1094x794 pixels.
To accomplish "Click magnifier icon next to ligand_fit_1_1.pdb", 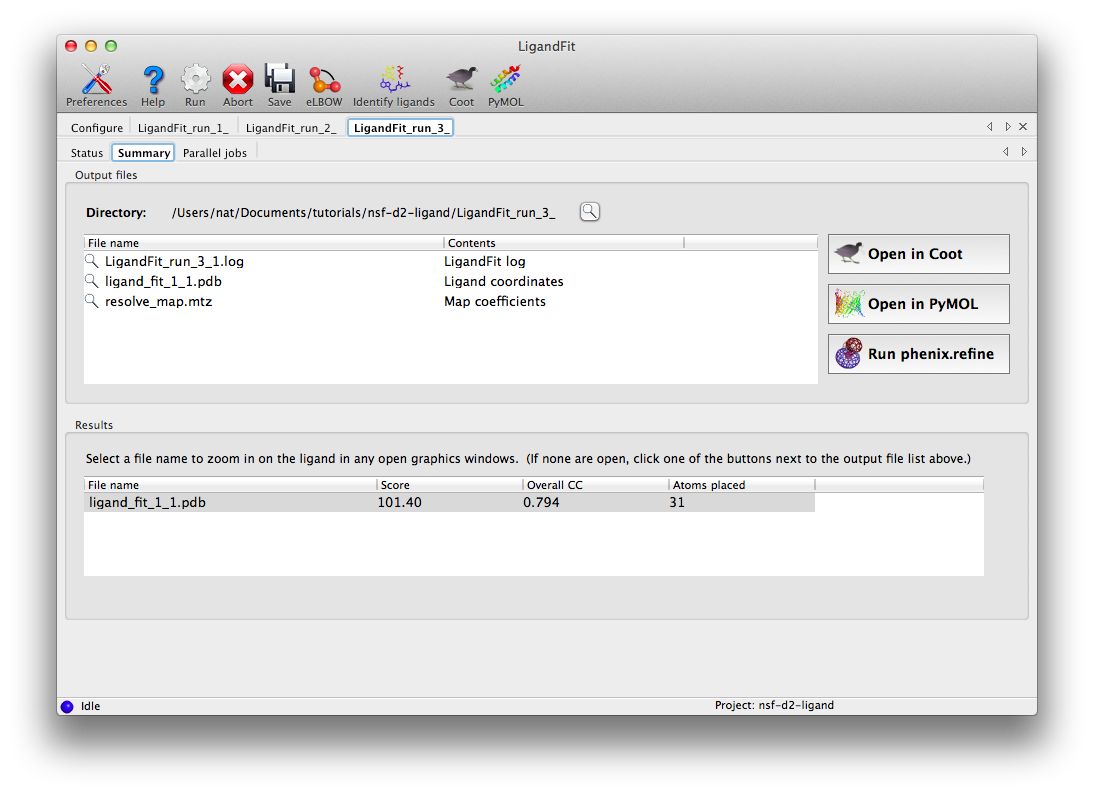I will [x=93, y=281].
